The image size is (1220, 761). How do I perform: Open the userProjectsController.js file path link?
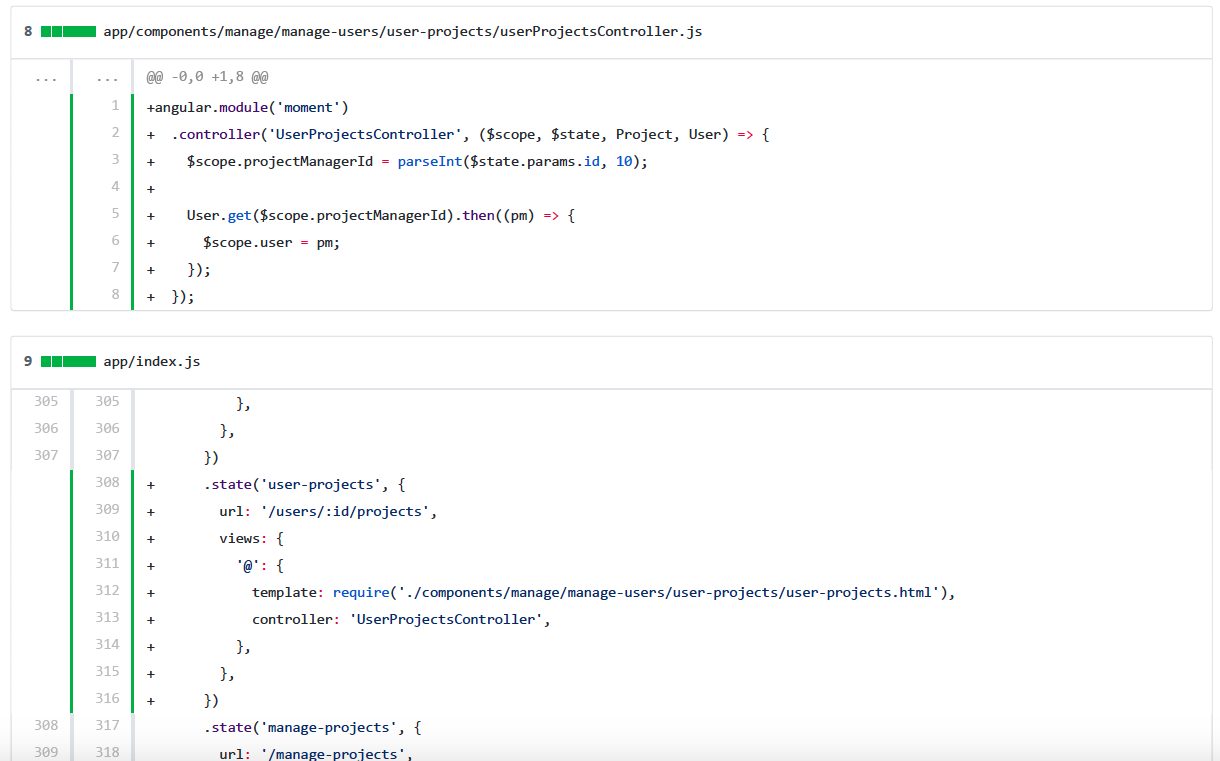click(402, 32)
